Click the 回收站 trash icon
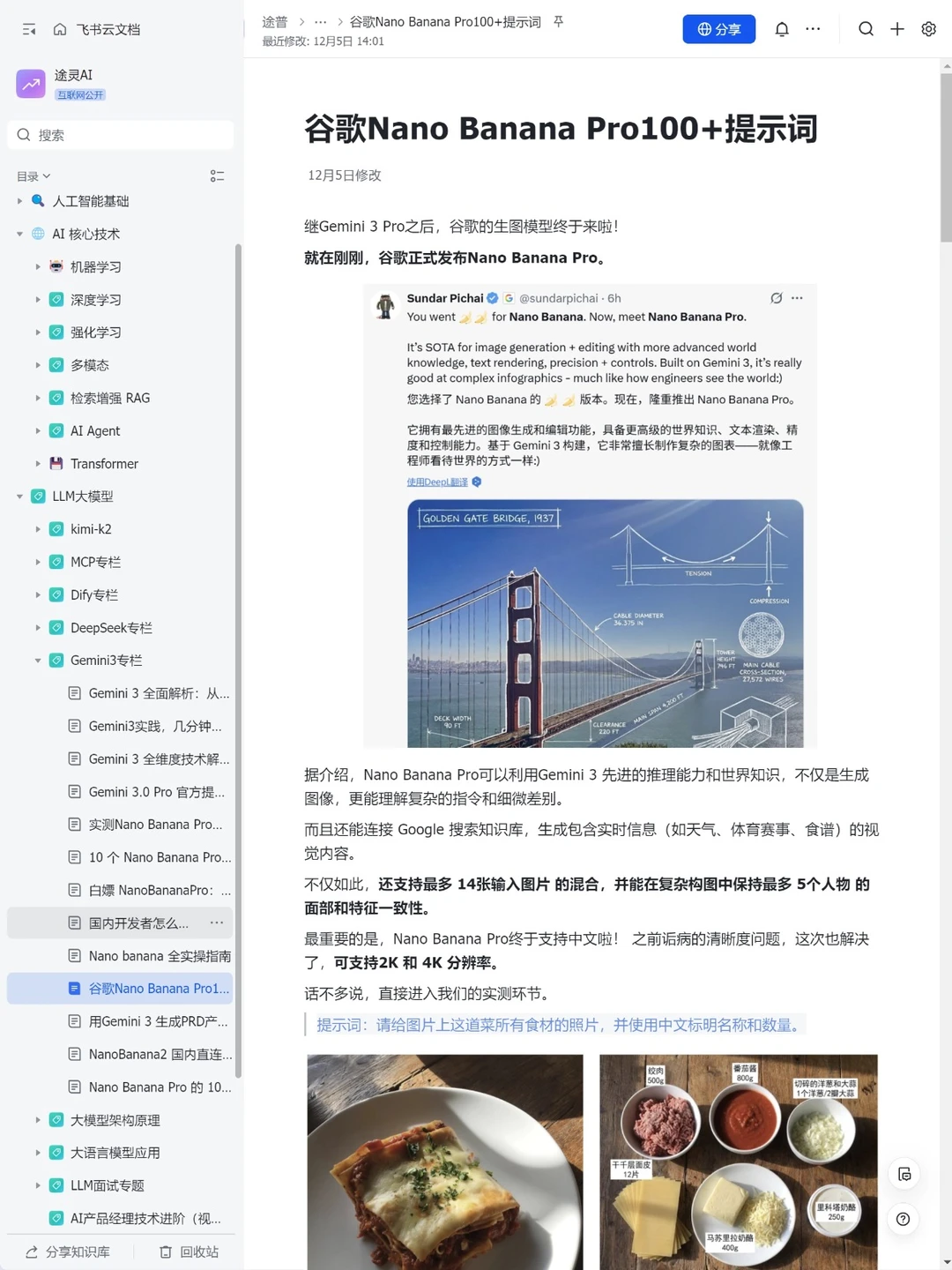 [166, 1252]
